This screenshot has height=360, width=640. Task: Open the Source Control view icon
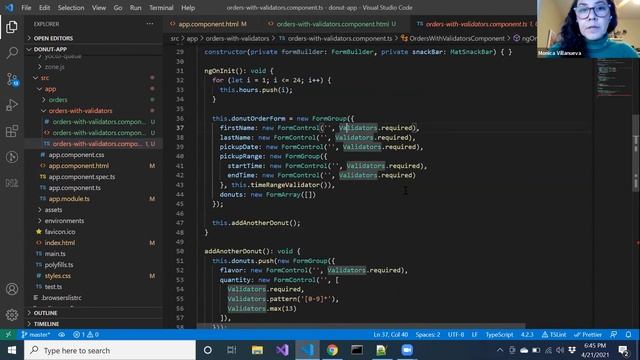pos(12,79)
